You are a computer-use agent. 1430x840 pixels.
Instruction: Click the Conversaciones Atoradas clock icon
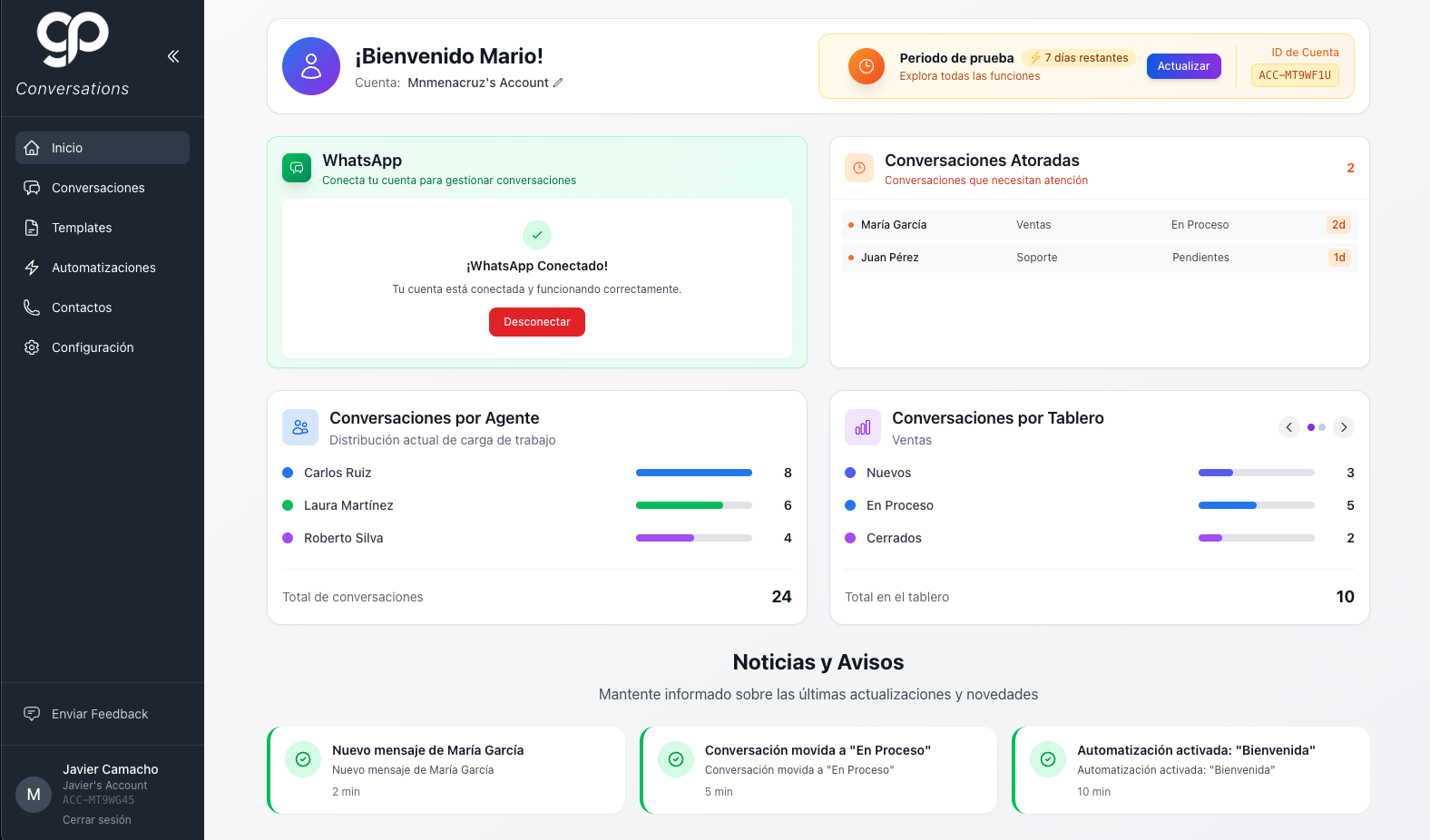point(859,168)
